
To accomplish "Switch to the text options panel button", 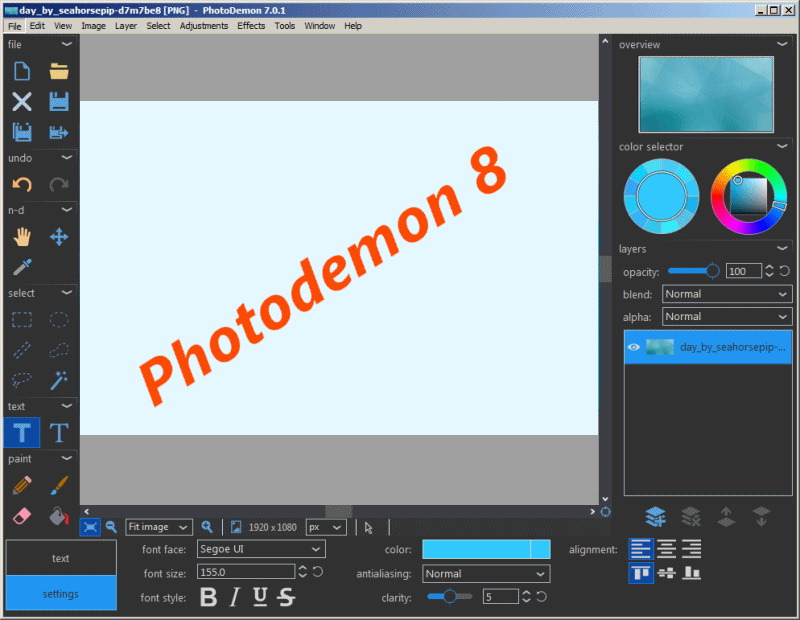I will point(61,558).
